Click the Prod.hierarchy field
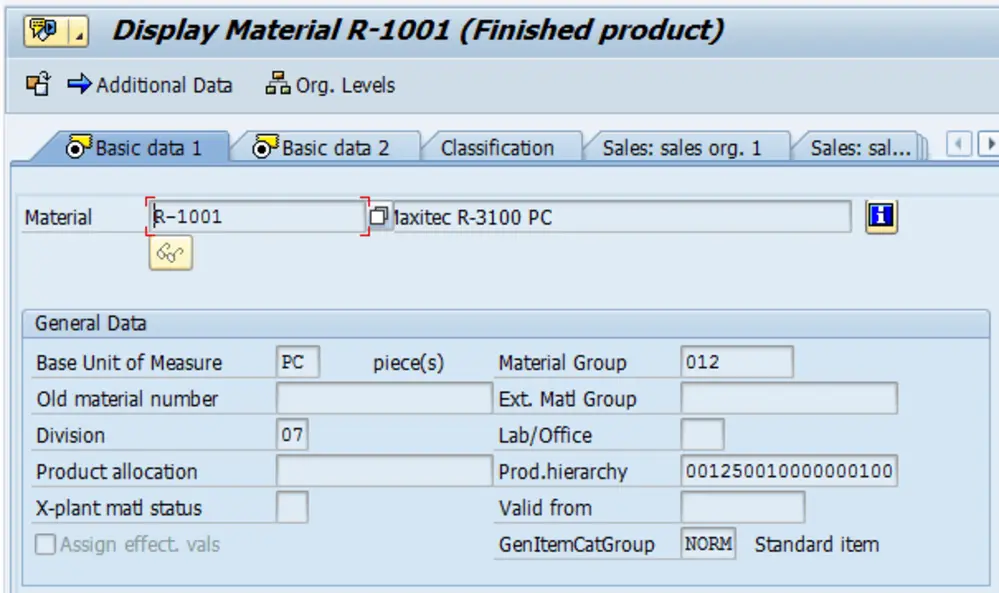This screenshot has width=999, height=593. tap(790, 471)
